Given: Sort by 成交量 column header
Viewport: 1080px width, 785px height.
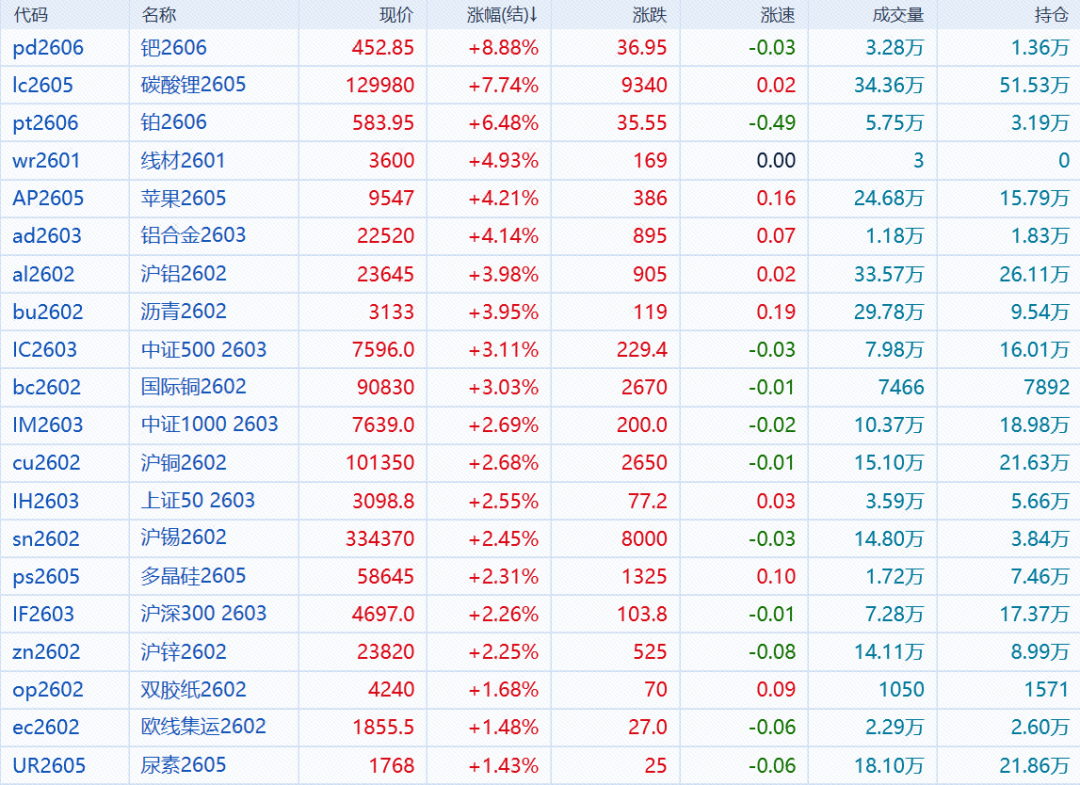Looking at the screenshot, I should click(x=898, y=15).
